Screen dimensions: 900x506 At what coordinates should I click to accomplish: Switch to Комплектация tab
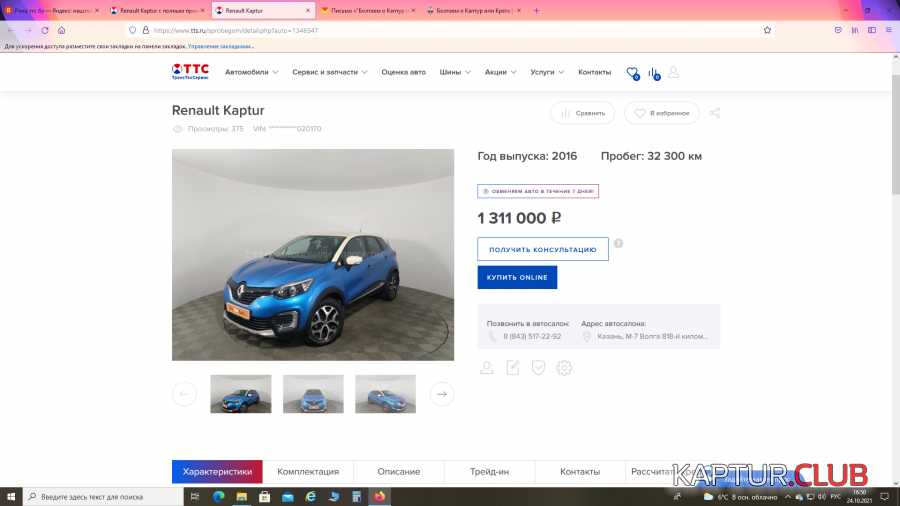click(308, 472)
